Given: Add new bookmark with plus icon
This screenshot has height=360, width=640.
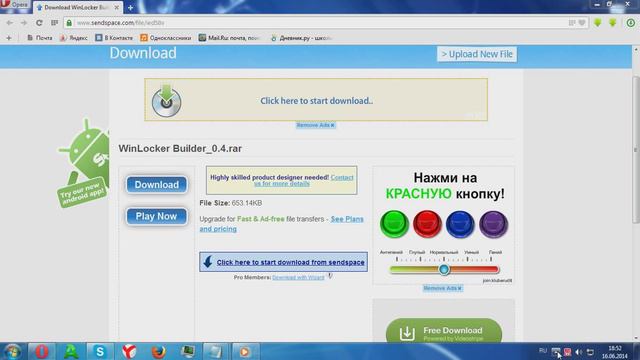Looking at the screenshot, I should coord(9,38).
